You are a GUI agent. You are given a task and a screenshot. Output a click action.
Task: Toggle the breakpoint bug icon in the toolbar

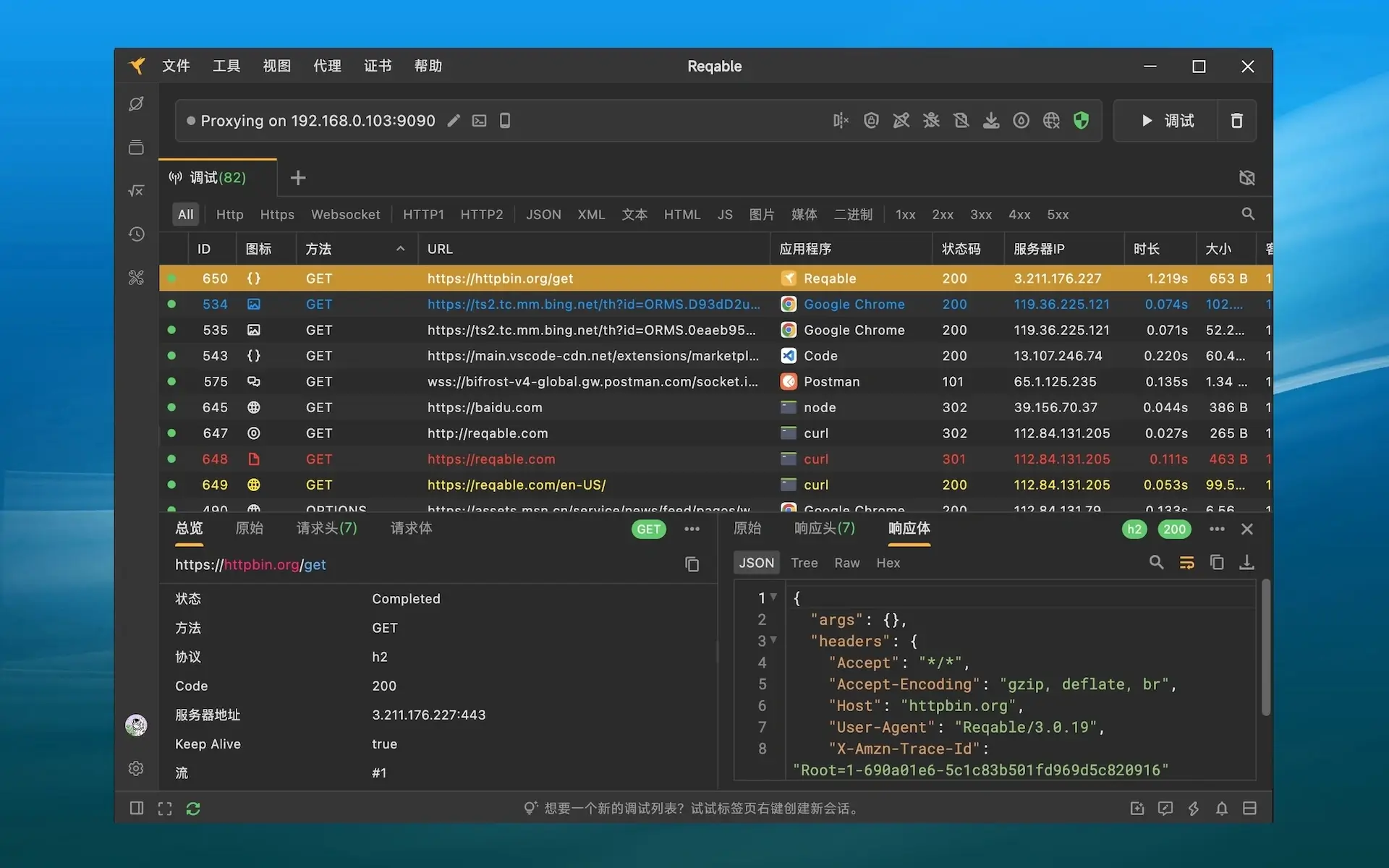[x=931, y=120]
